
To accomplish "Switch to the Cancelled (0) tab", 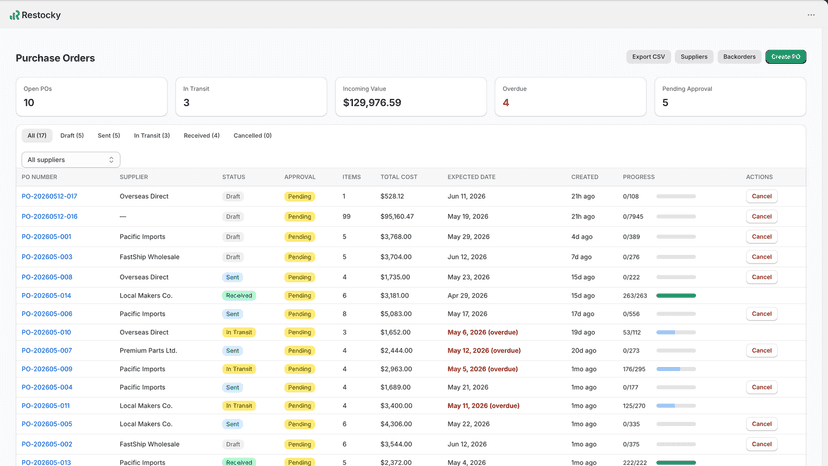I will (x=252, y=136).
